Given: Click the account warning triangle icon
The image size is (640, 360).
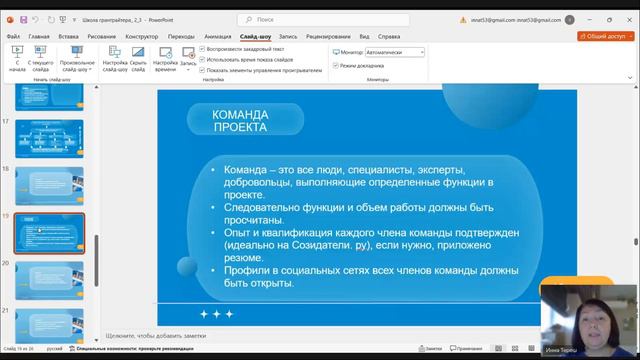Looking at the screenshot, I should point(463,20).
